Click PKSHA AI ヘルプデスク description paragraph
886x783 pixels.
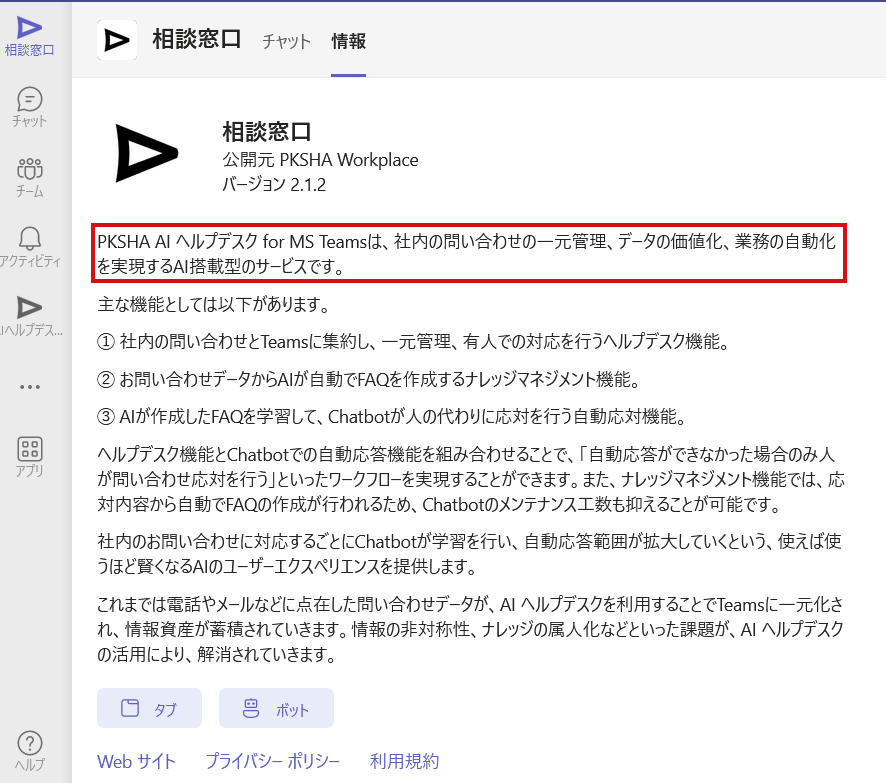[x=468, y=254]
